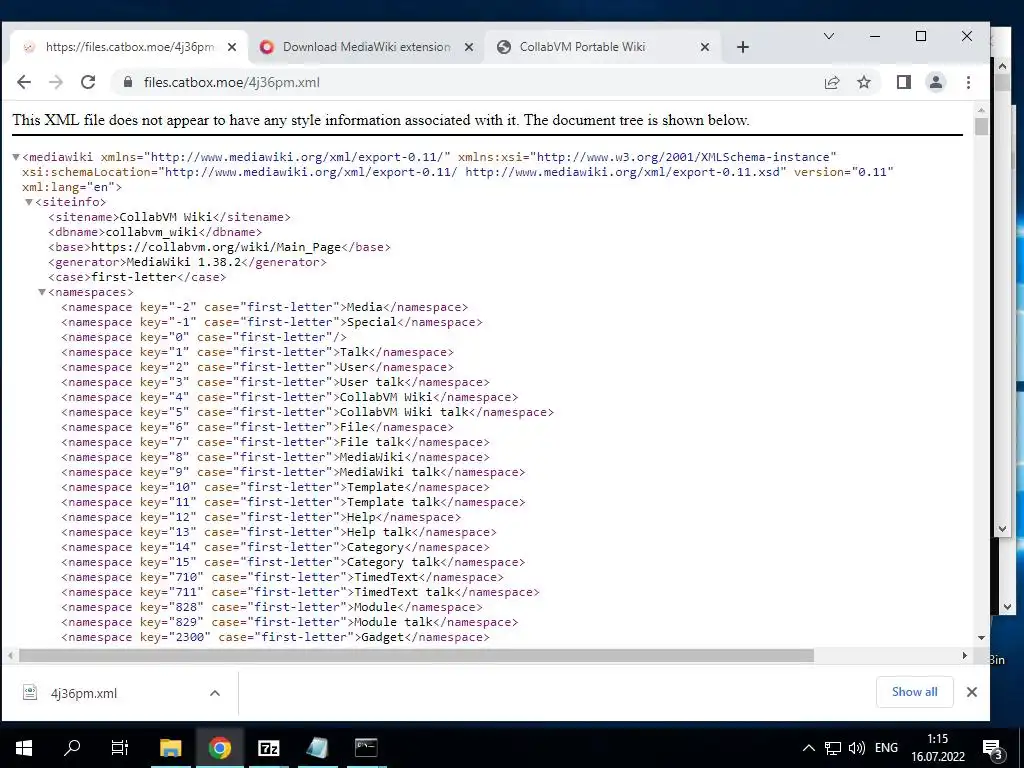Click the namespace key -2 Media line
Screen dimensions: 1024x768
pyautogui.click(x=264, y=307)
